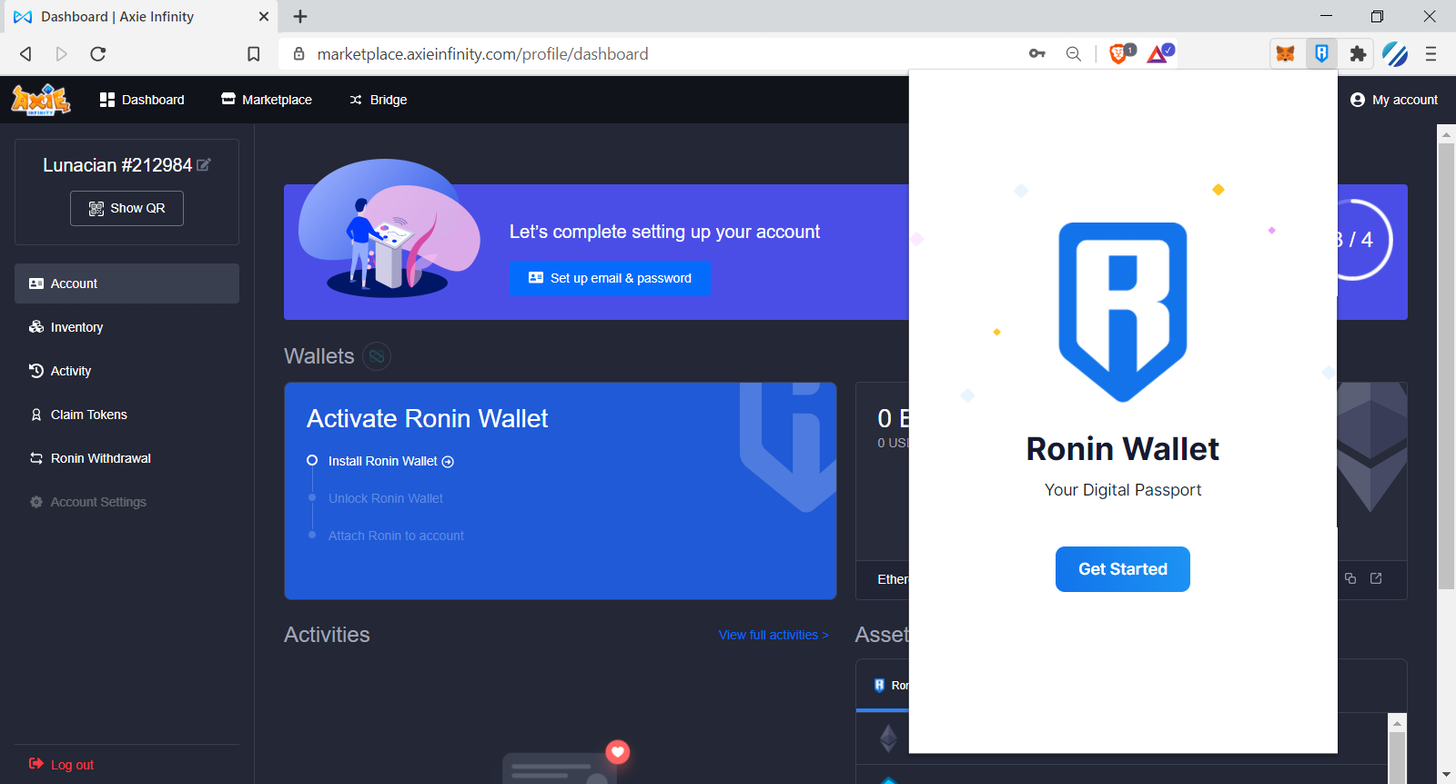
Task: Open the browser hamburger menu
Action: click(1431, 54)
